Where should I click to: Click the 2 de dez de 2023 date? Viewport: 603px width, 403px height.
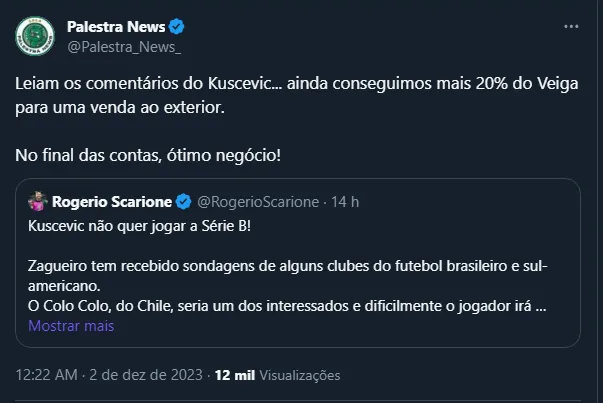(x=148, y=375)
